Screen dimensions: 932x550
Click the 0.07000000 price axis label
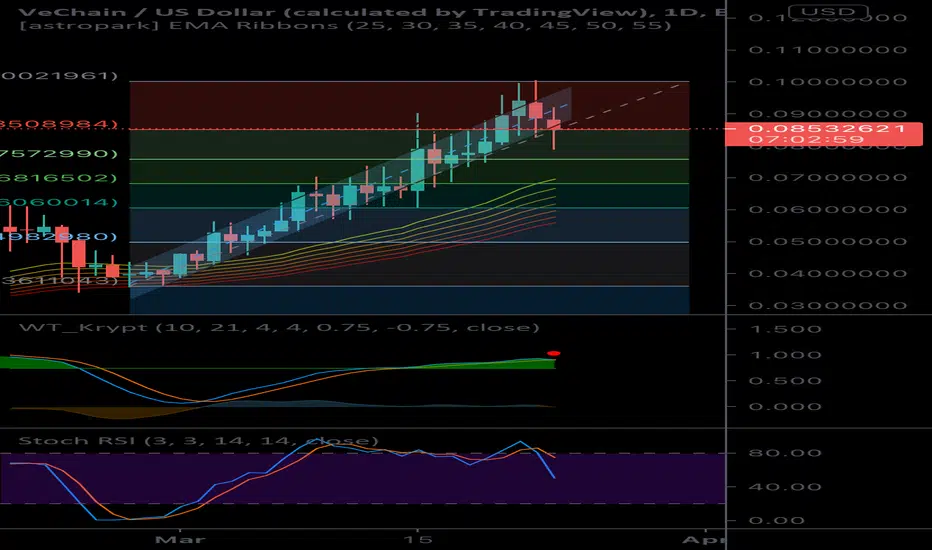[x=827, y=177]
